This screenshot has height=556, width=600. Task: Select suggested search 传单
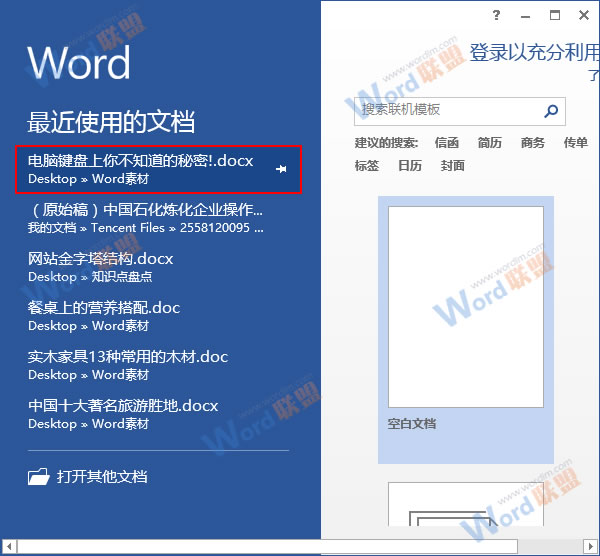(576, 143)
